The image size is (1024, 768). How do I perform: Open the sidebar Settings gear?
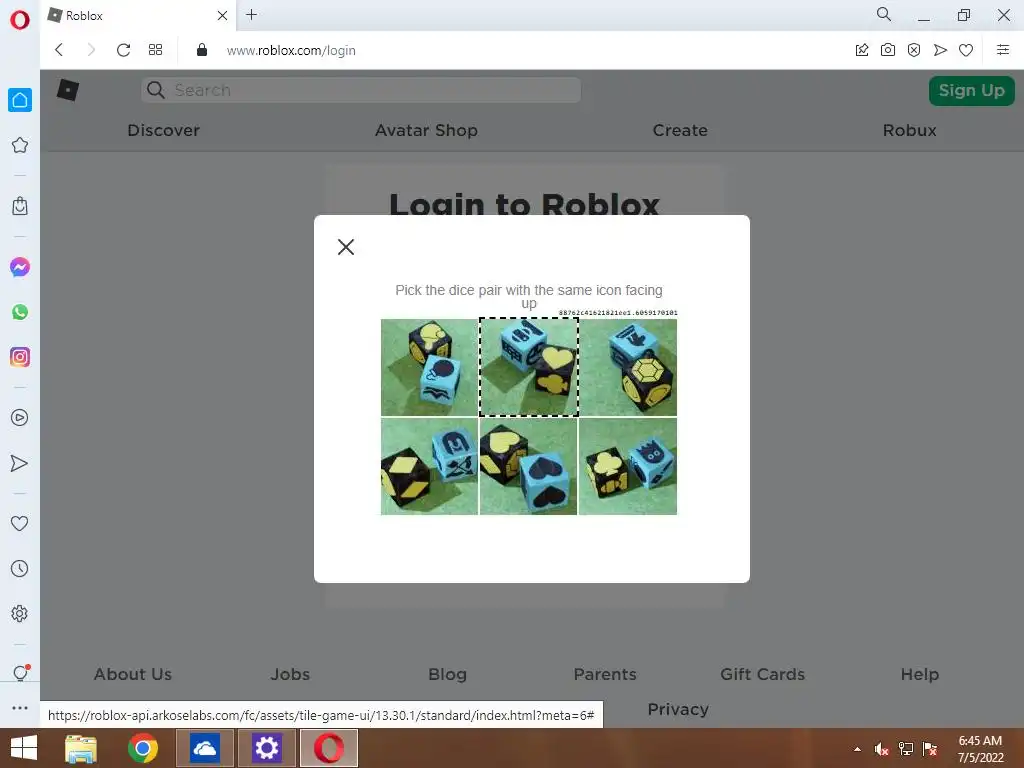[20, 613]
